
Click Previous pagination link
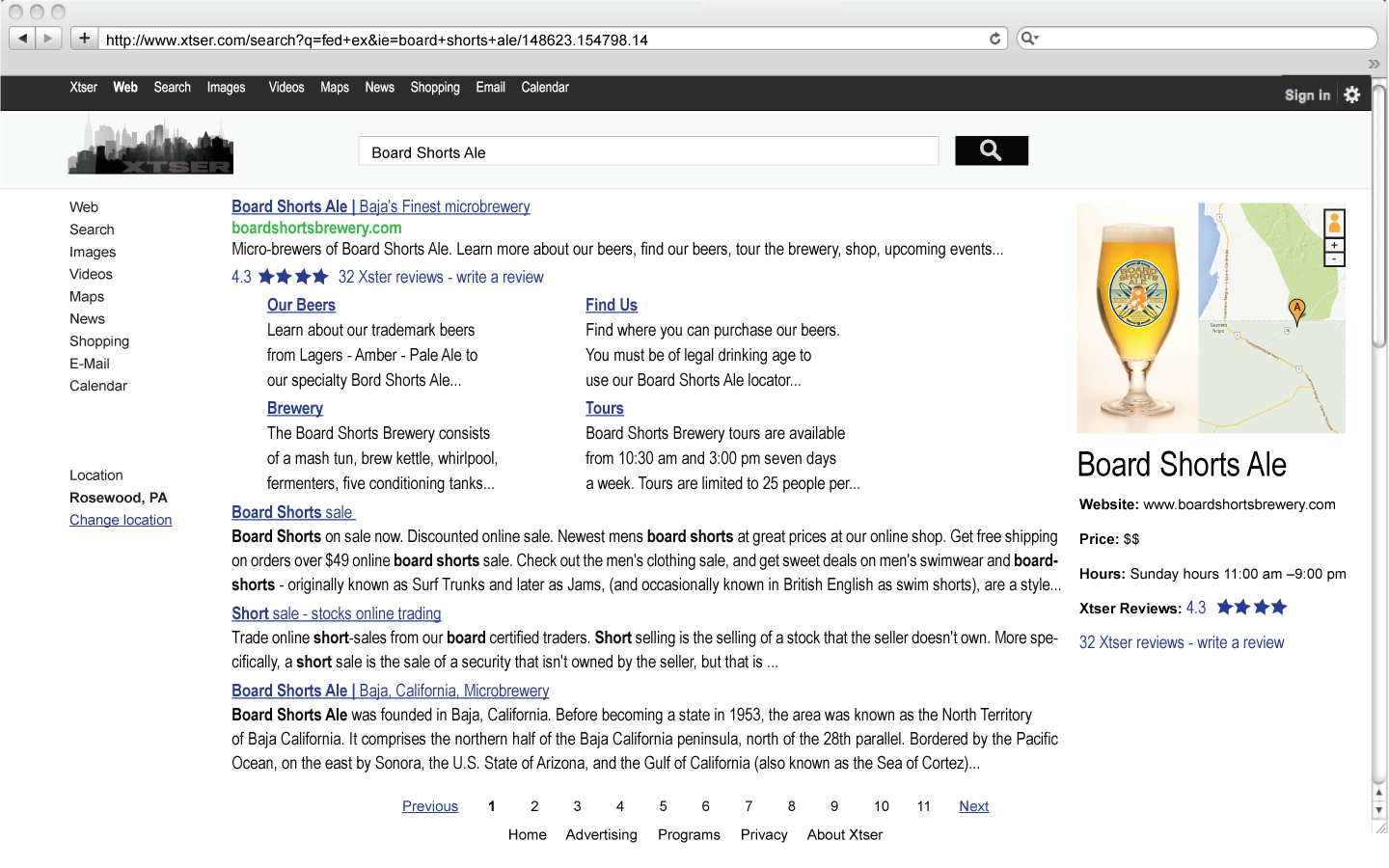tap(430, 806)
